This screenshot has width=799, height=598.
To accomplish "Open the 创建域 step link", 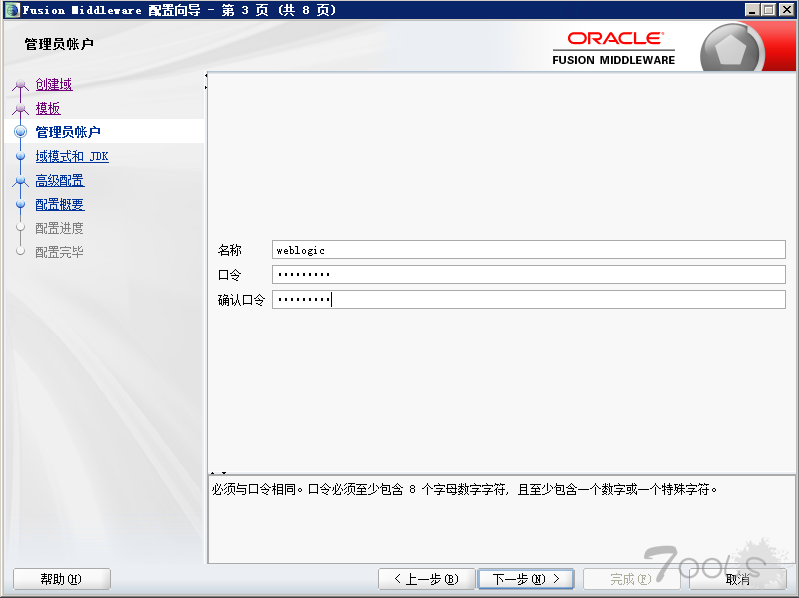I will (54, 85).
